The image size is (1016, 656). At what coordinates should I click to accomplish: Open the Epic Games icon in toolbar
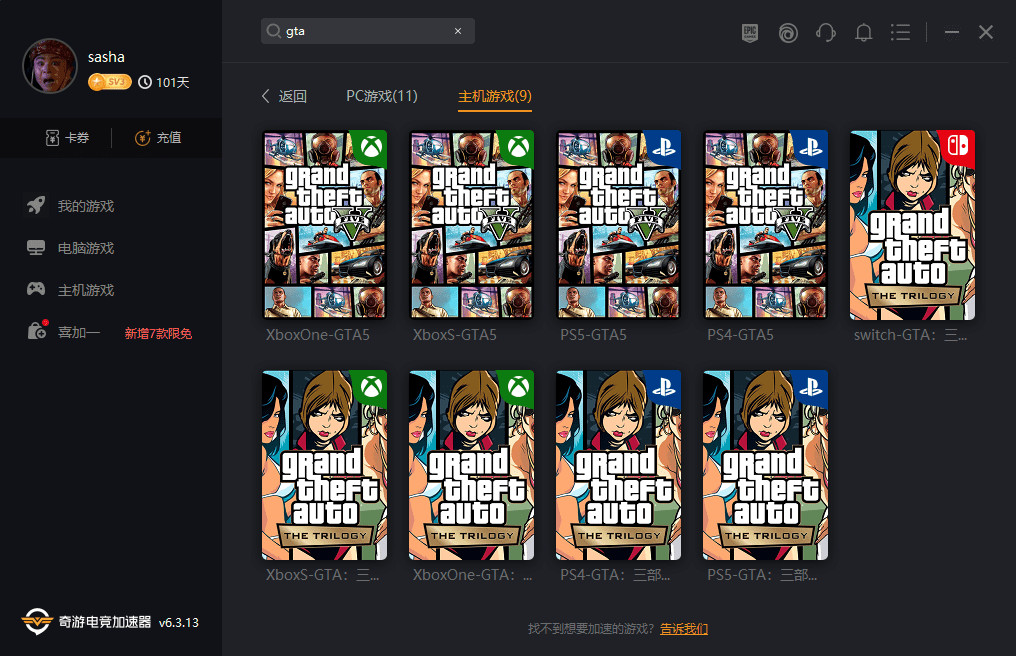point(750,32)
